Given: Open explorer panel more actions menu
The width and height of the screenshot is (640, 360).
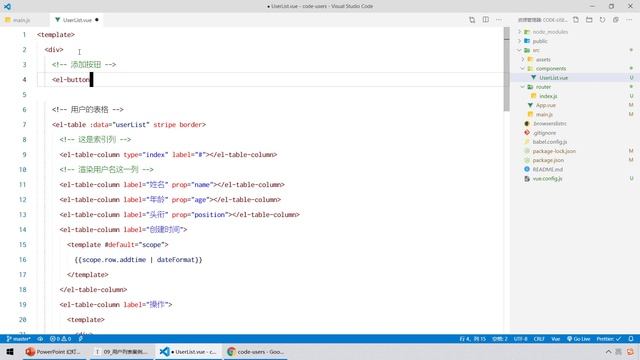Looking at the screenshot, I should click(629, 20).
